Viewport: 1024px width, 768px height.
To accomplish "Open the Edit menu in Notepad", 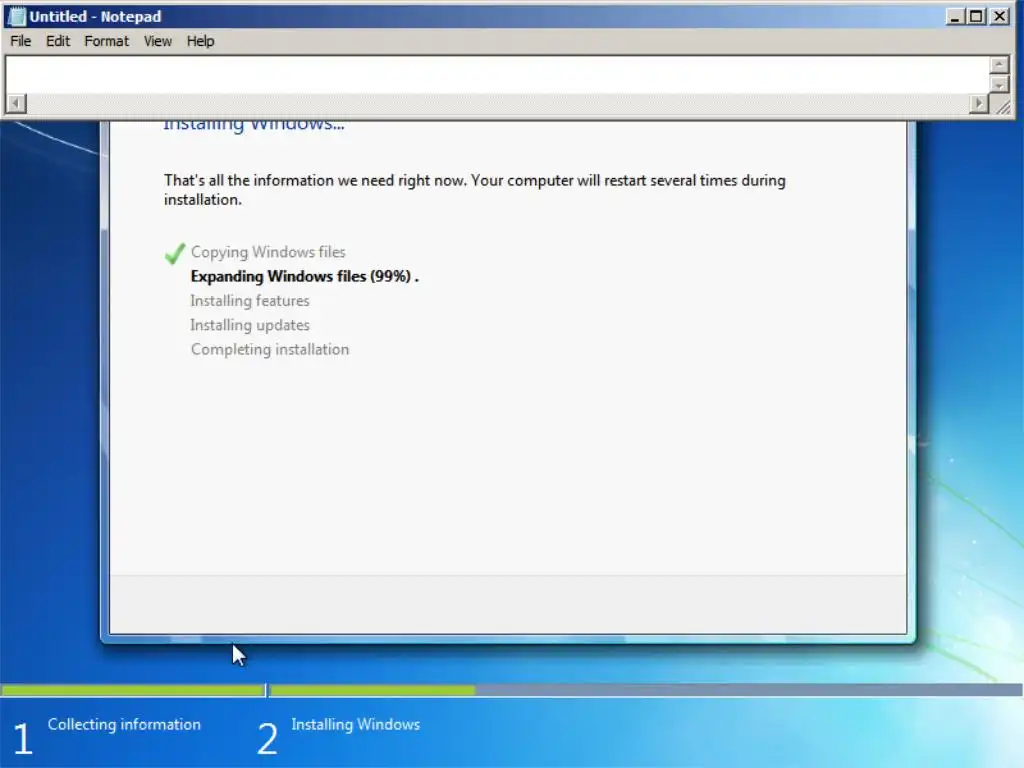I will [x=57, y=41].
